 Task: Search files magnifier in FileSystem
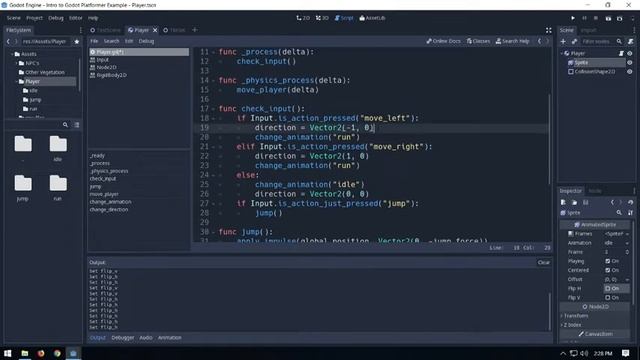(65, 125)
